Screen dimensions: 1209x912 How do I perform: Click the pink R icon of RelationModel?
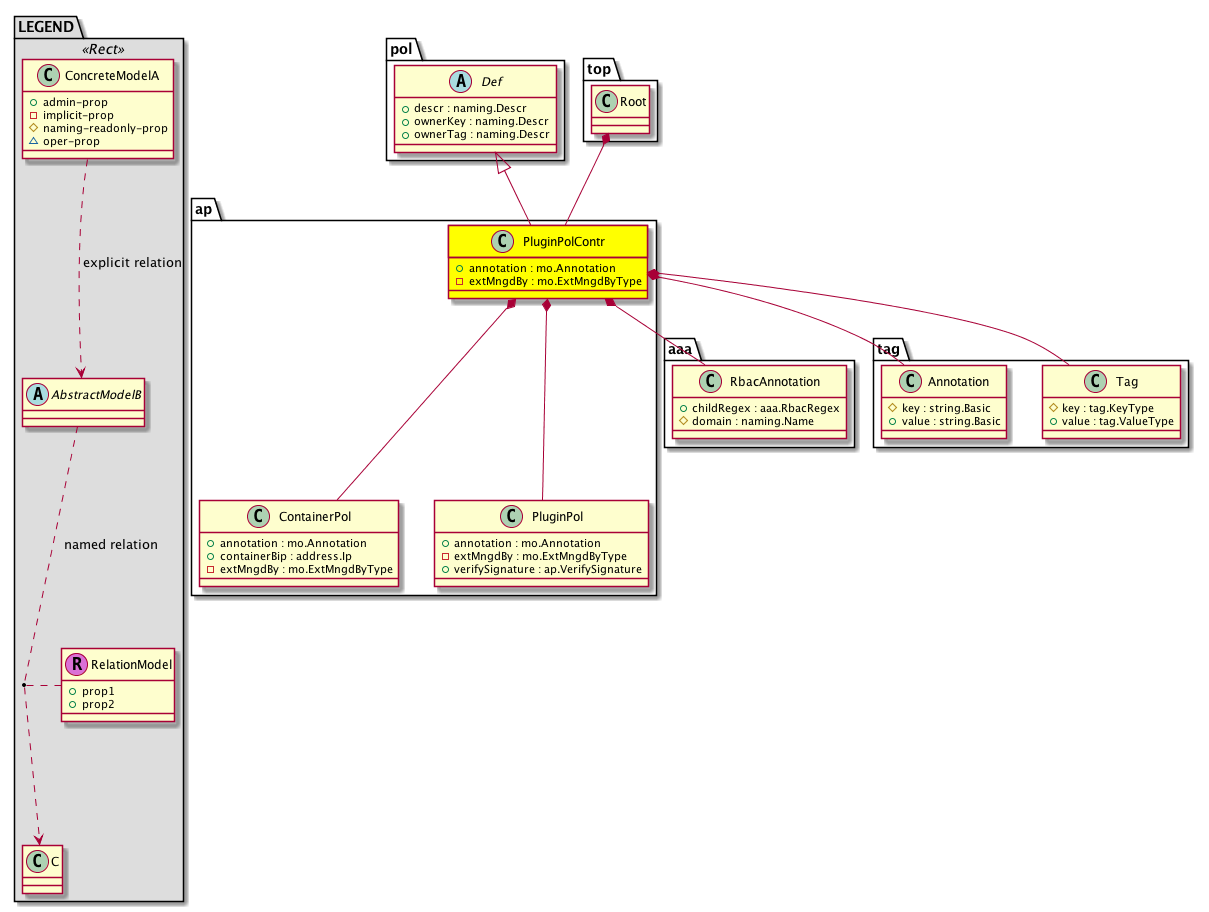pyautogui.click(x=76, y=664)
